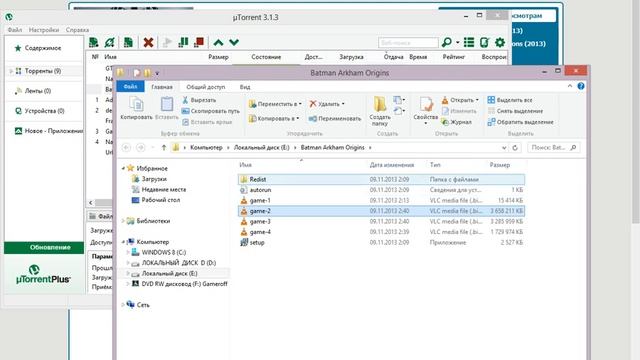Refresh the Explorer folder view
The image size is (640, 360).
click(x=515, y=148)
